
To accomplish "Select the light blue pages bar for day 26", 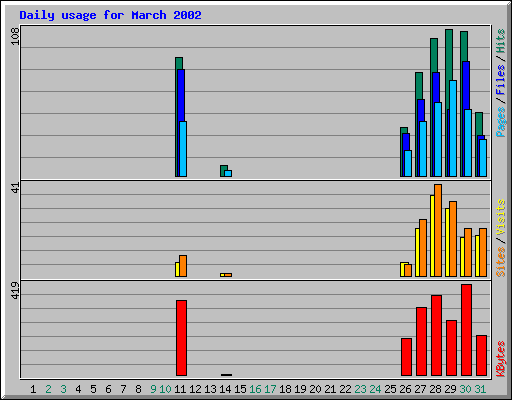I will click(x=408, y=163).
